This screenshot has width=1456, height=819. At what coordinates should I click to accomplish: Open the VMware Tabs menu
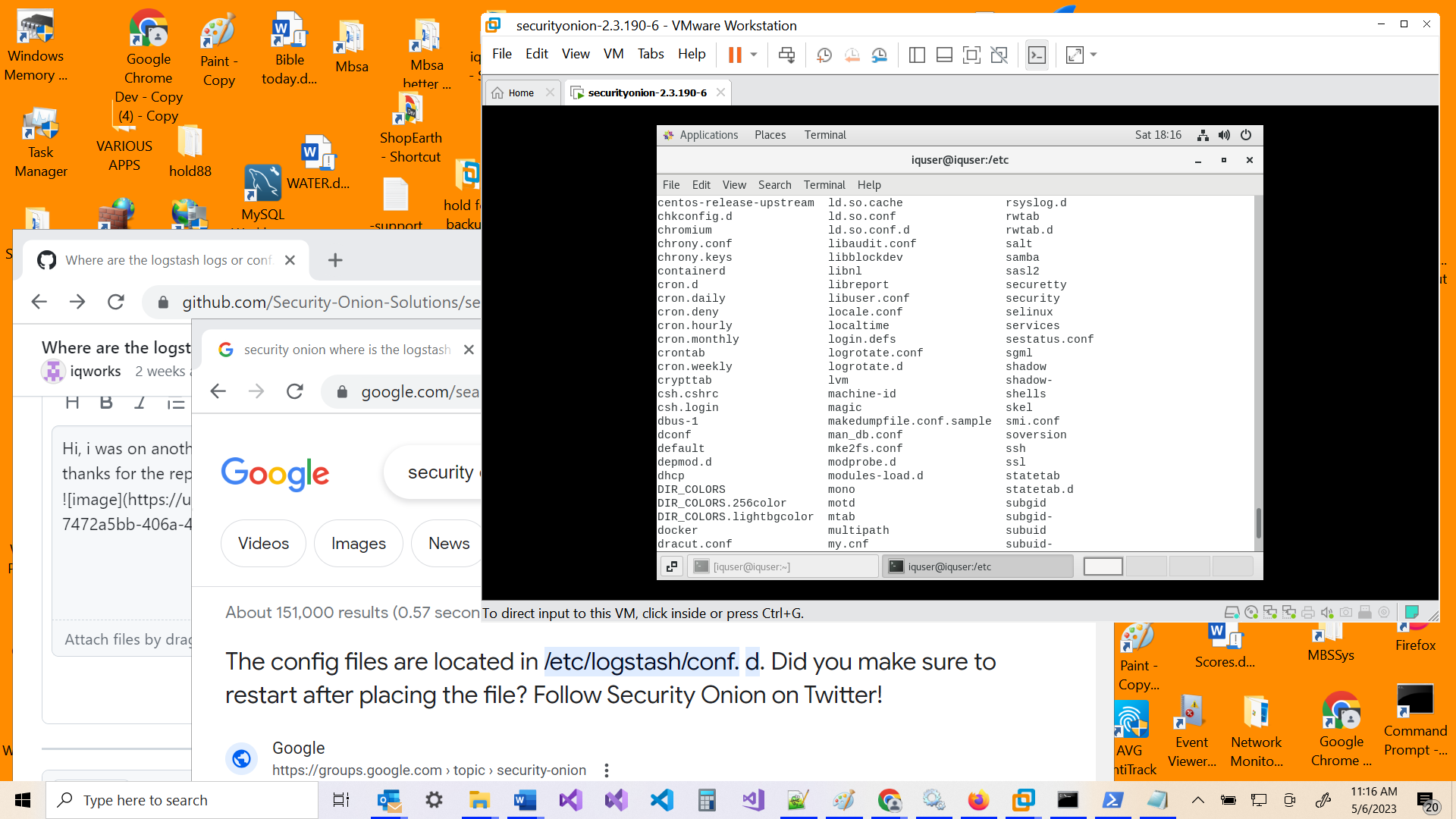point(651,54)
